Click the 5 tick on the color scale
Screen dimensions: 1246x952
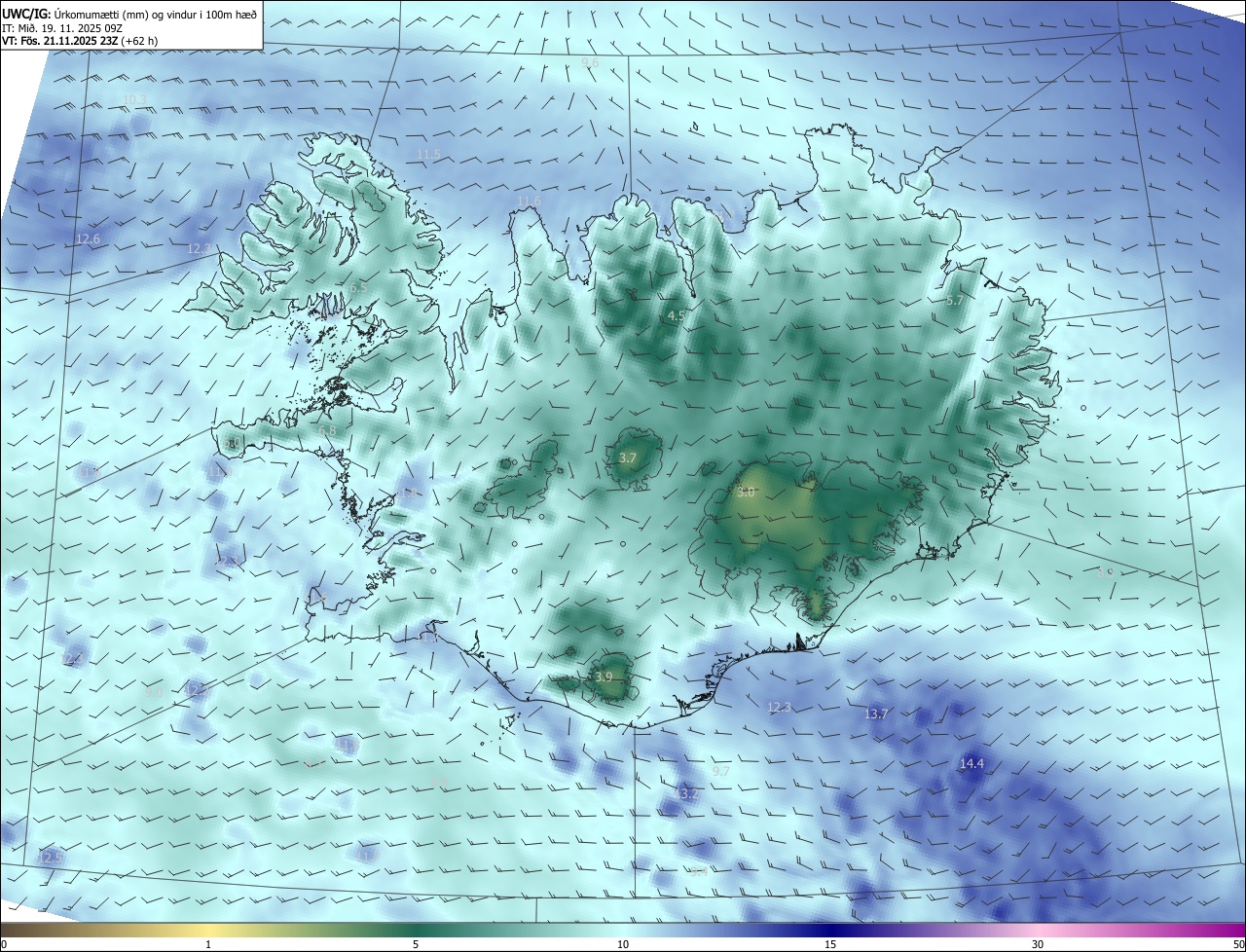pyautogui.click(x=416, y=944)
